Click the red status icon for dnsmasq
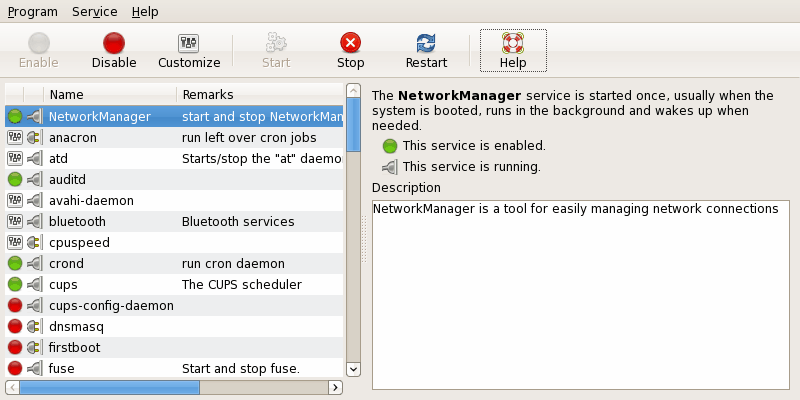800x400 pixels. pyautogui.click(x=15, y=327)
